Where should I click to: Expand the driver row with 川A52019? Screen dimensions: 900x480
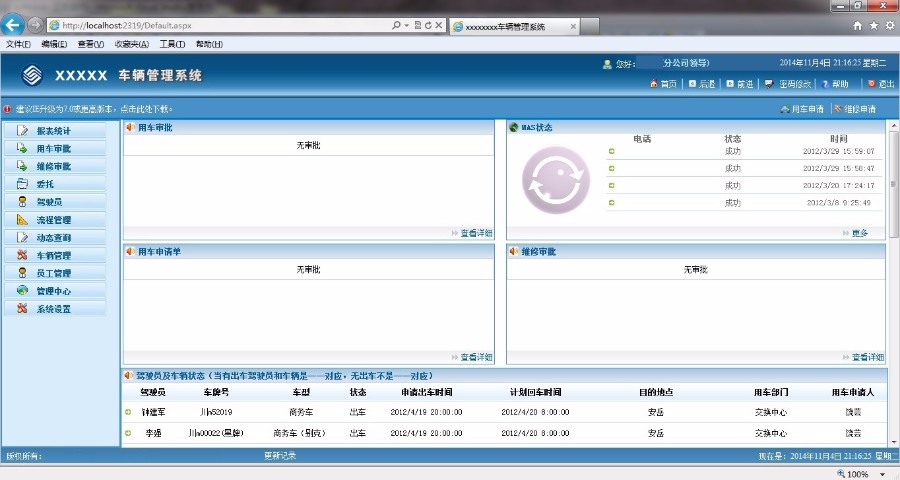[x=128, y=412]
